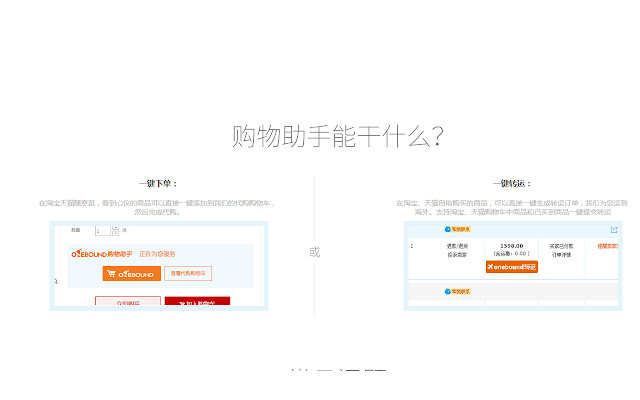Click the red 加入购物车 button
Screen dimensions: 640x400
(197, 301)
